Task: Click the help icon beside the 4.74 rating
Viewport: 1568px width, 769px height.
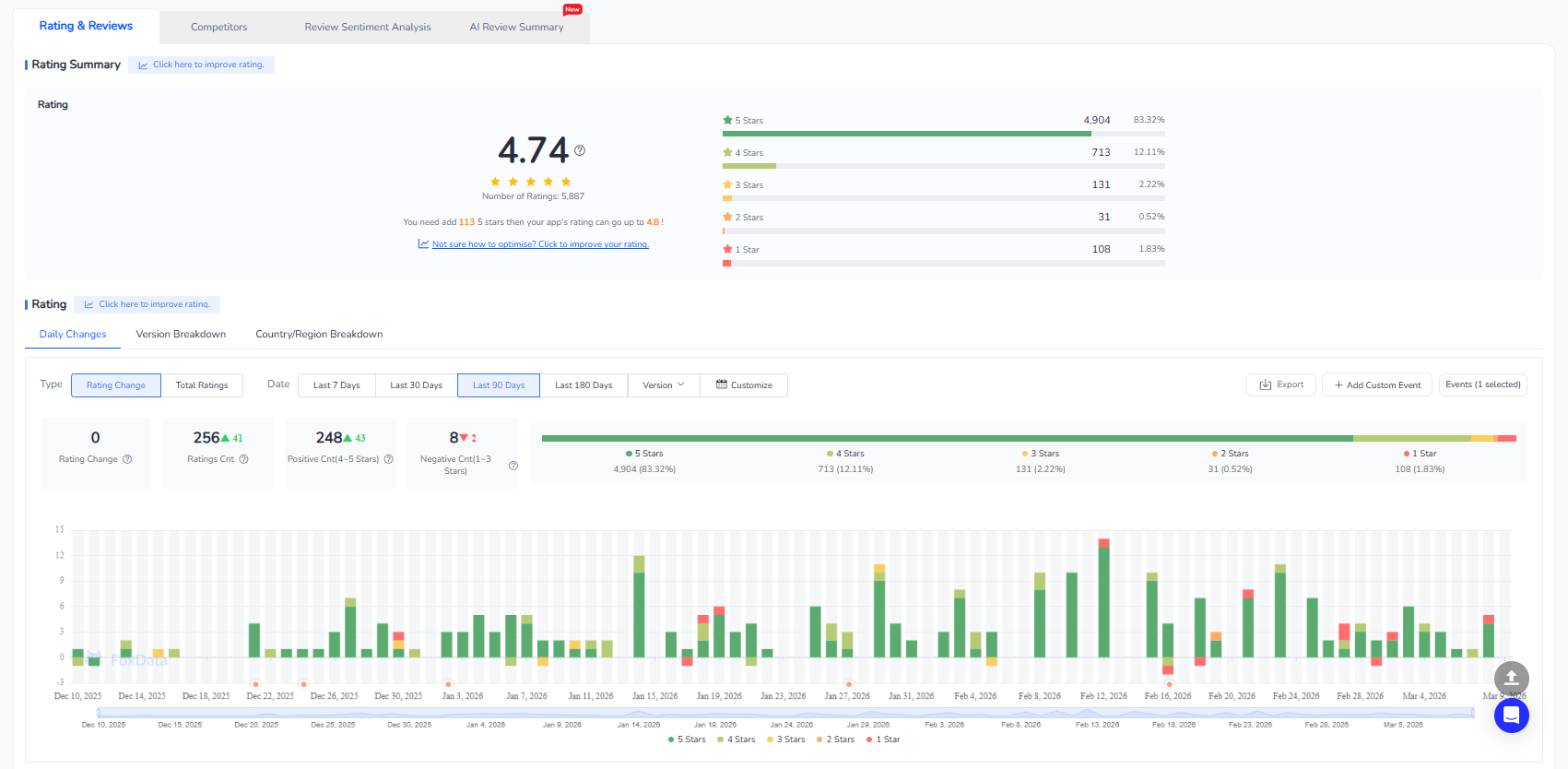Action: (x=580, y=150)
